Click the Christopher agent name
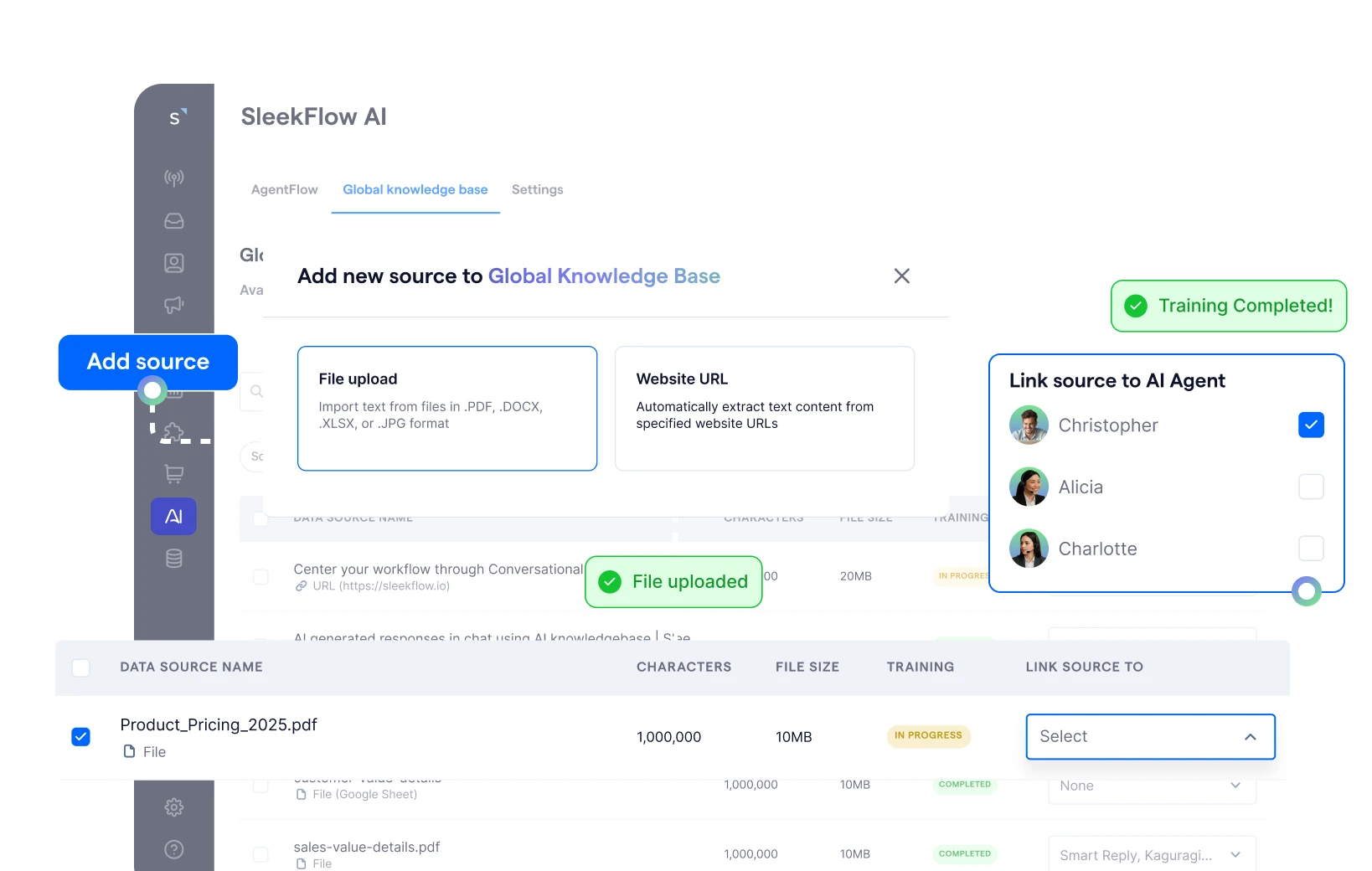The image size is (1372, 871). pos(1108,425)
